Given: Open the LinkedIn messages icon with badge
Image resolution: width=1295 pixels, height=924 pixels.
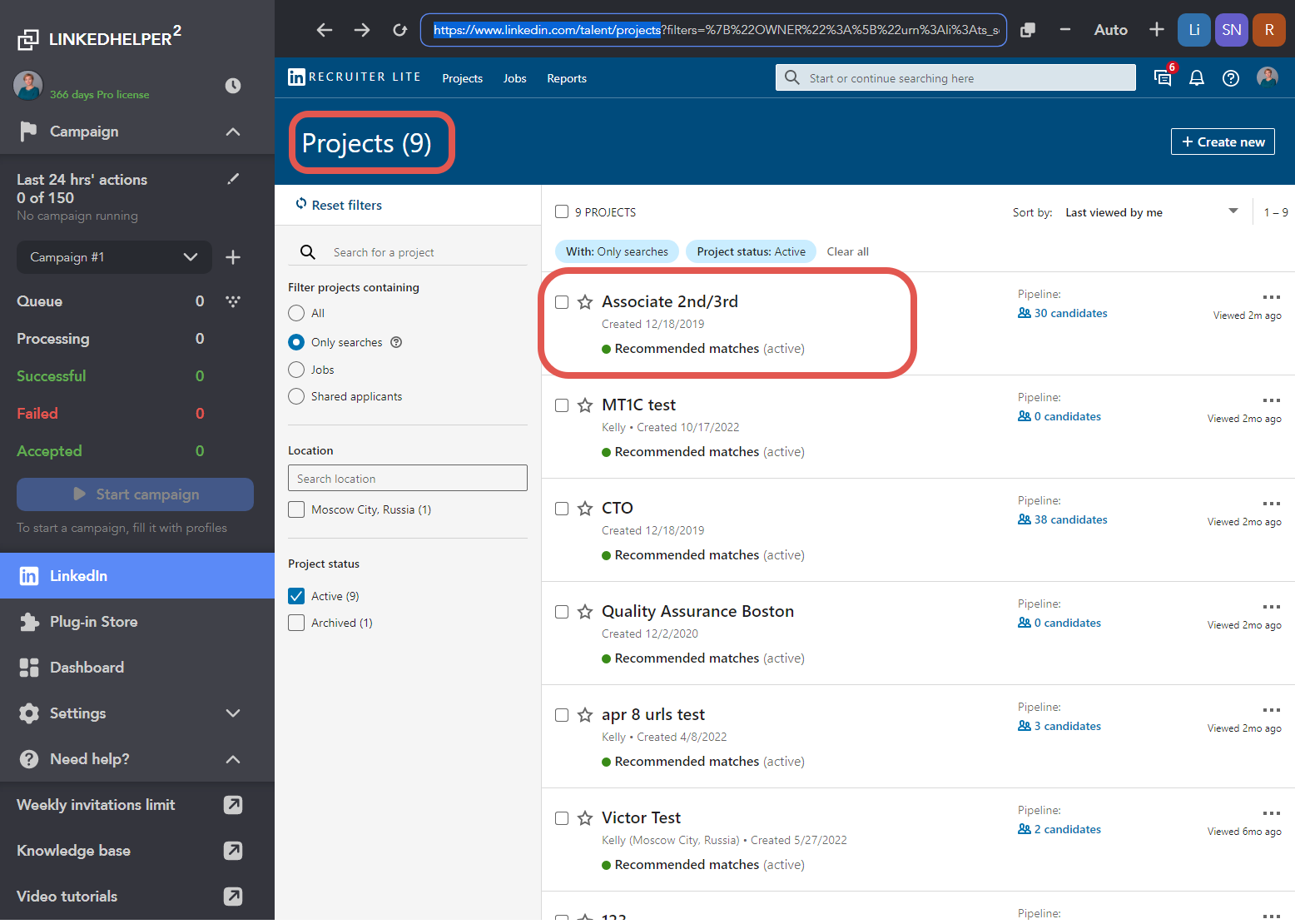Looking at the screenshot, I should coord(1163,78).
